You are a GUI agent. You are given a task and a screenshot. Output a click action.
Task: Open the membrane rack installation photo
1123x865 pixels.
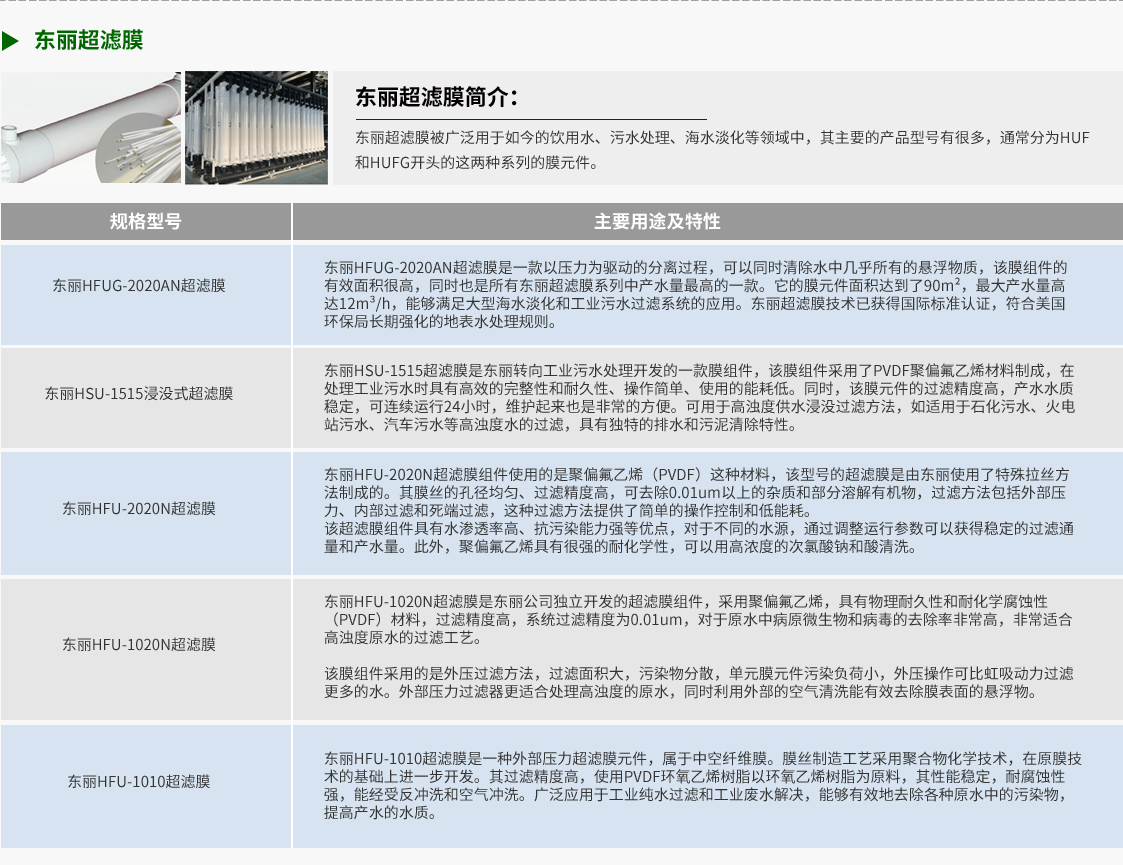pyautogui.click(x=256, y=127)
